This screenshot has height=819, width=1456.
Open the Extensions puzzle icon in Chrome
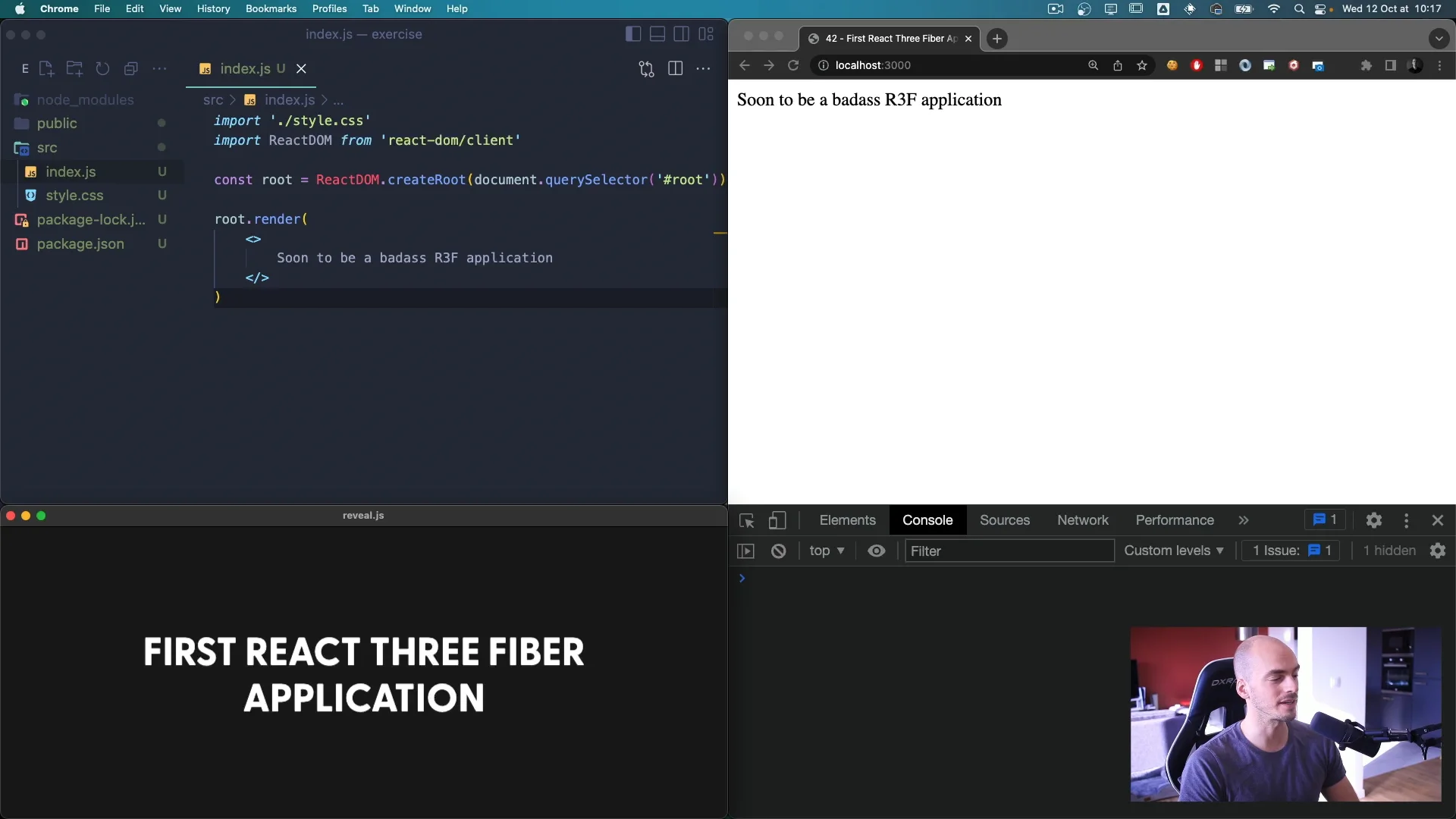(x=1366, y=66)
